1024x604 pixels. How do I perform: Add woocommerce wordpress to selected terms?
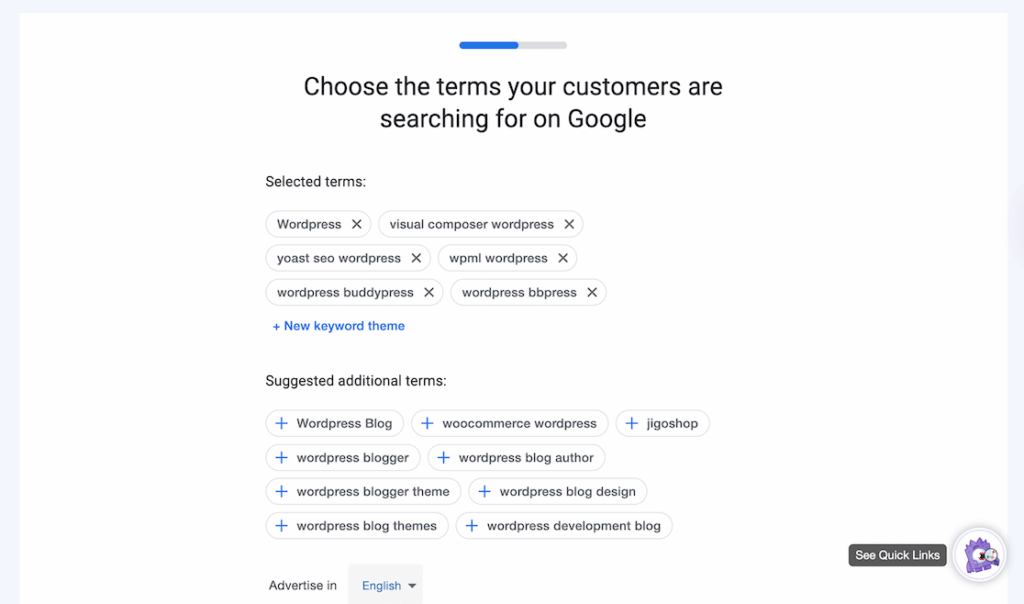point(510,423)
